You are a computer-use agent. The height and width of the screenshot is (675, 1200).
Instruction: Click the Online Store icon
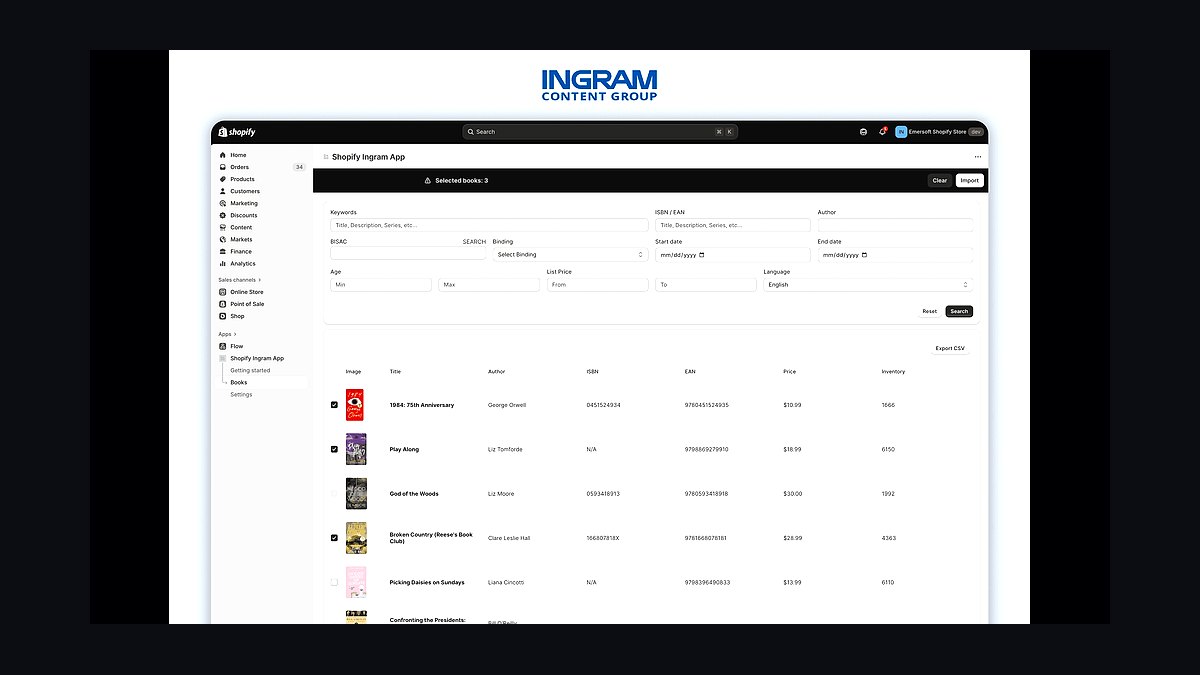click(x=222, y=292)
